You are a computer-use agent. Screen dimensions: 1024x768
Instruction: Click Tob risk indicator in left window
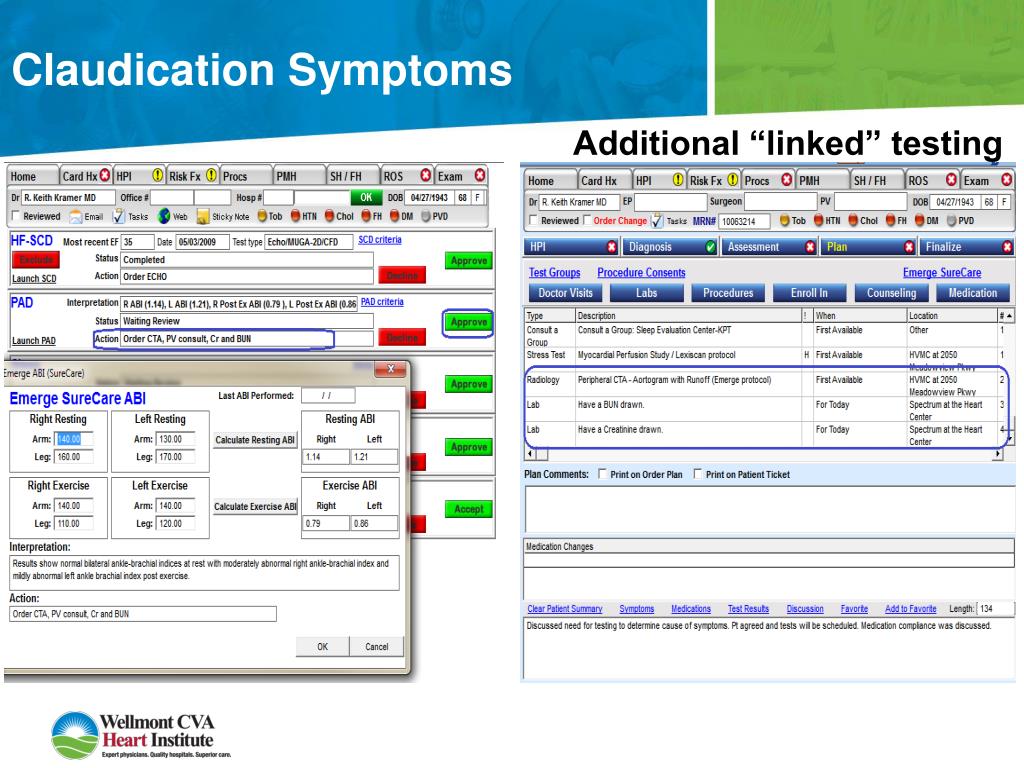[263, 216]
